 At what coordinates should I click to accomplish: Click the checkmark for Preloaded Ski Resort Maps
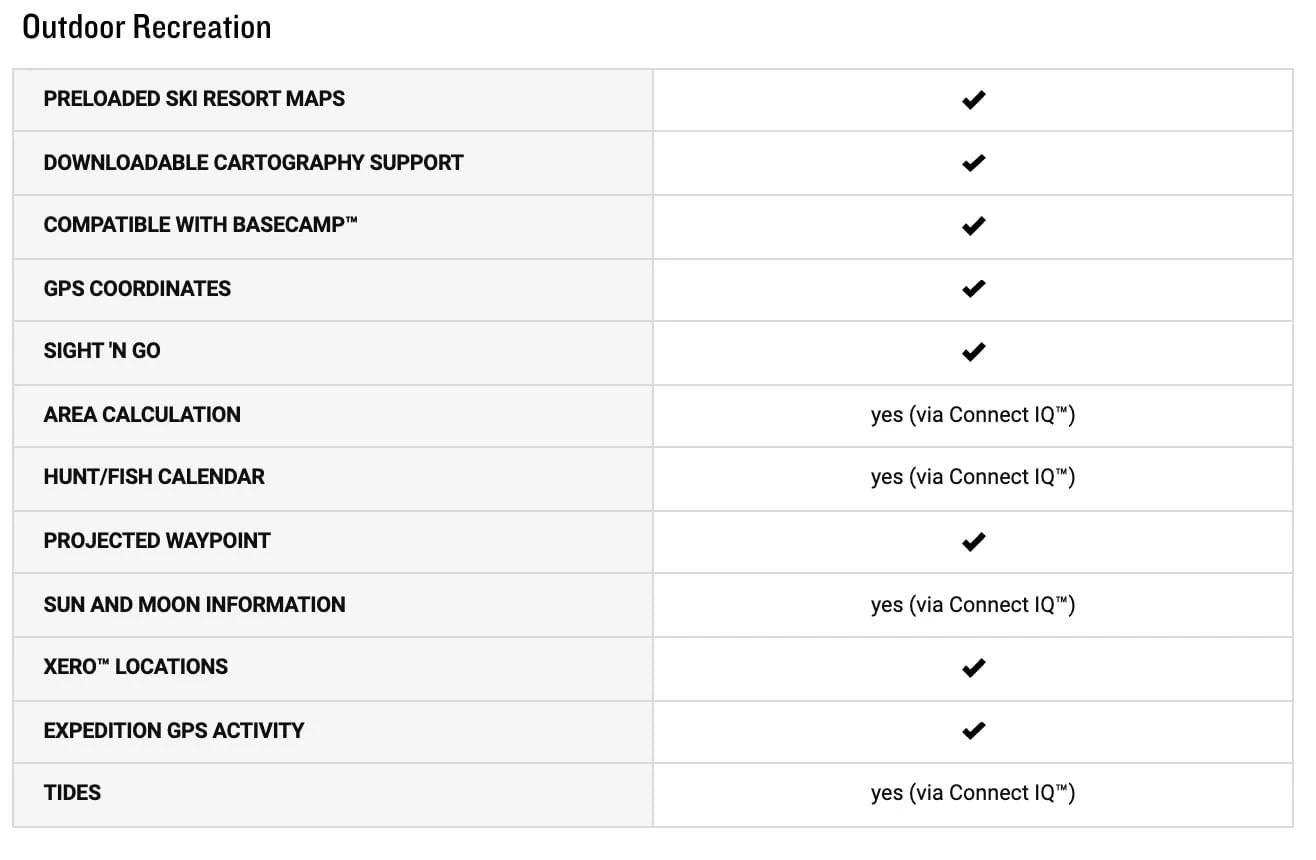click(x=973, y=99)
